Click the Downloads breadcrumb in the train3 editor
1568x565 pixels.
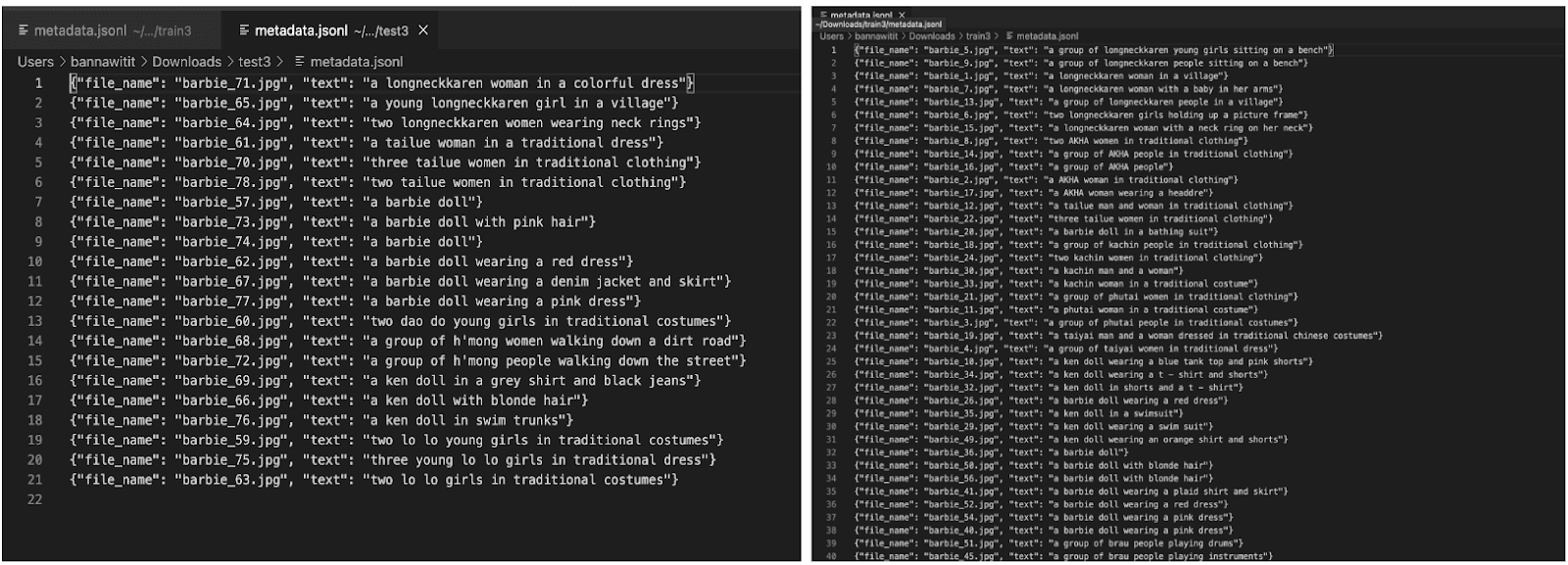(931, 36)
